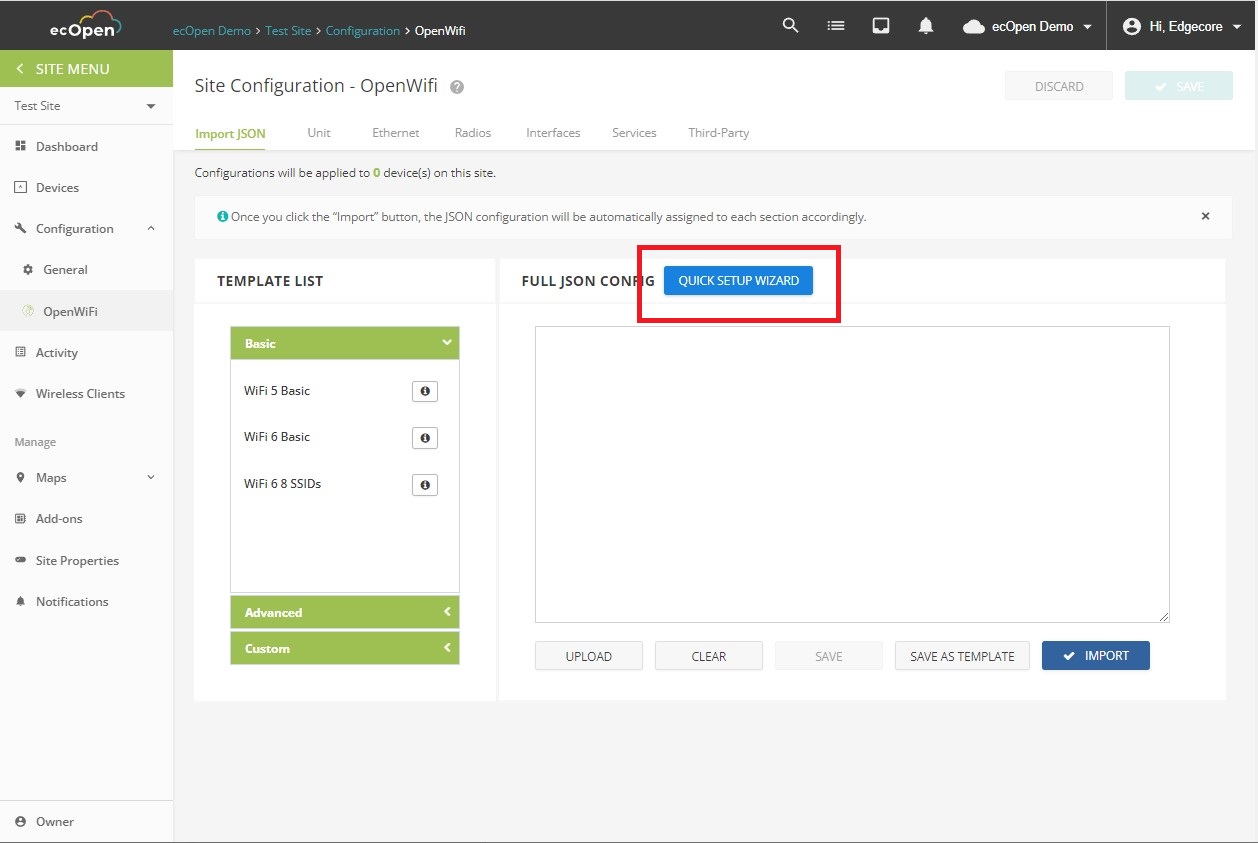
Task: Click the ecOpen logo
Action: [x=86, y=25]
